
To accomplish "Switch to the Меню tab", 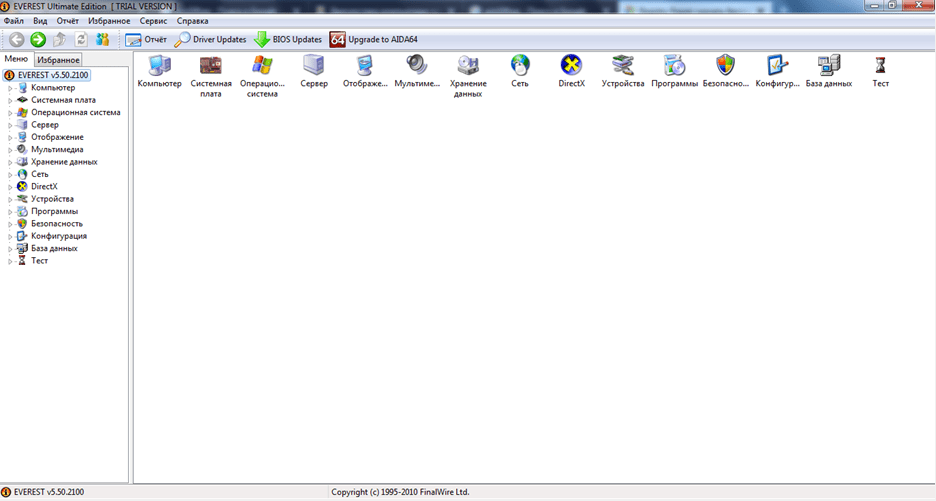I will [16, 59].
